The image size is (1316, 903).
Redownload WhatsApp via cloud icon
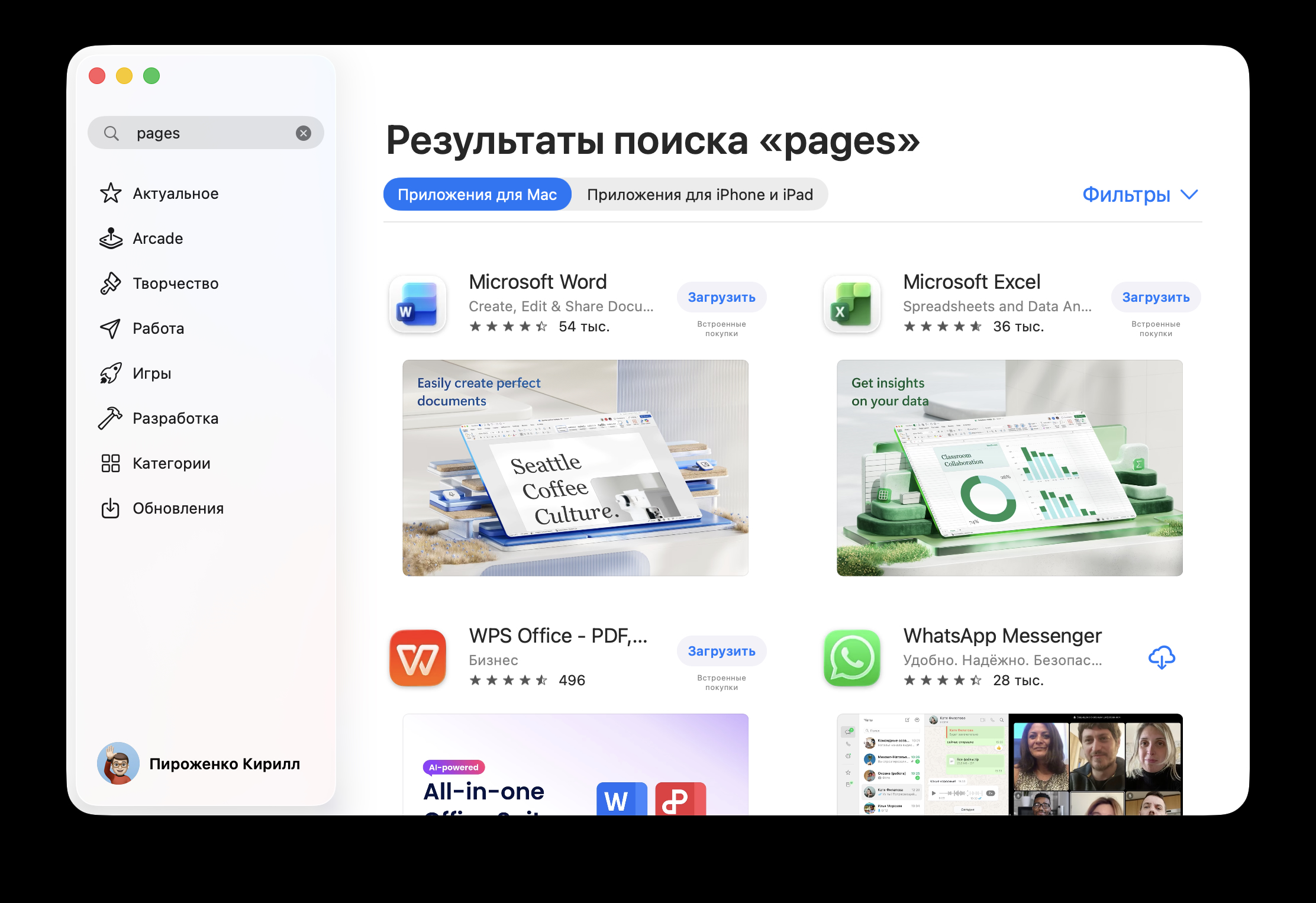[1162, 657]
